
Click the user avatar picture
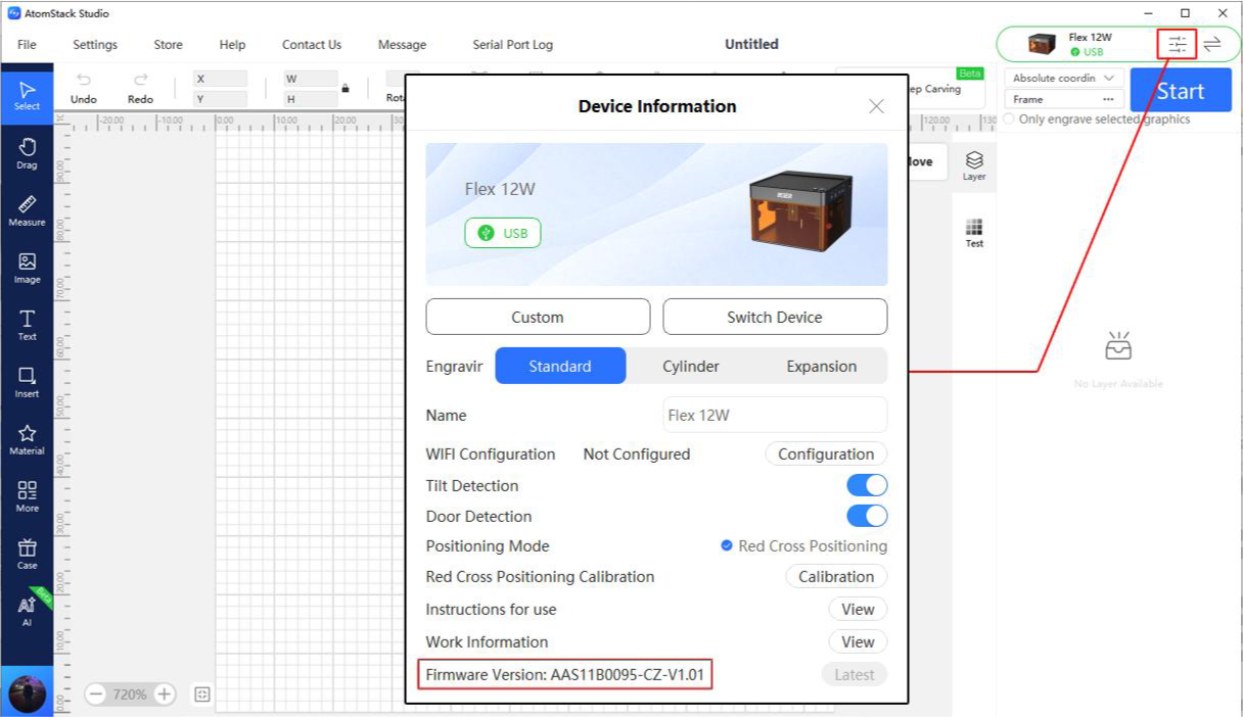click(x=27, y=694)
